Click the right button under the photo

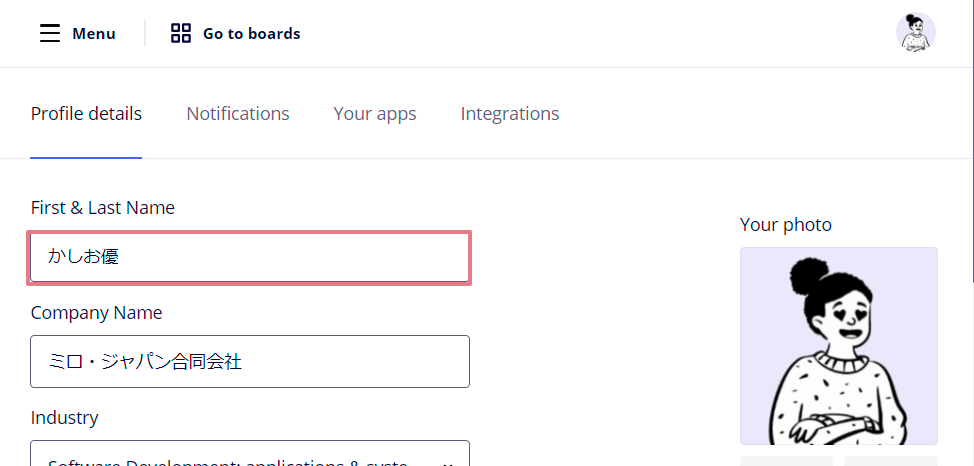click(x=891, y=460)
